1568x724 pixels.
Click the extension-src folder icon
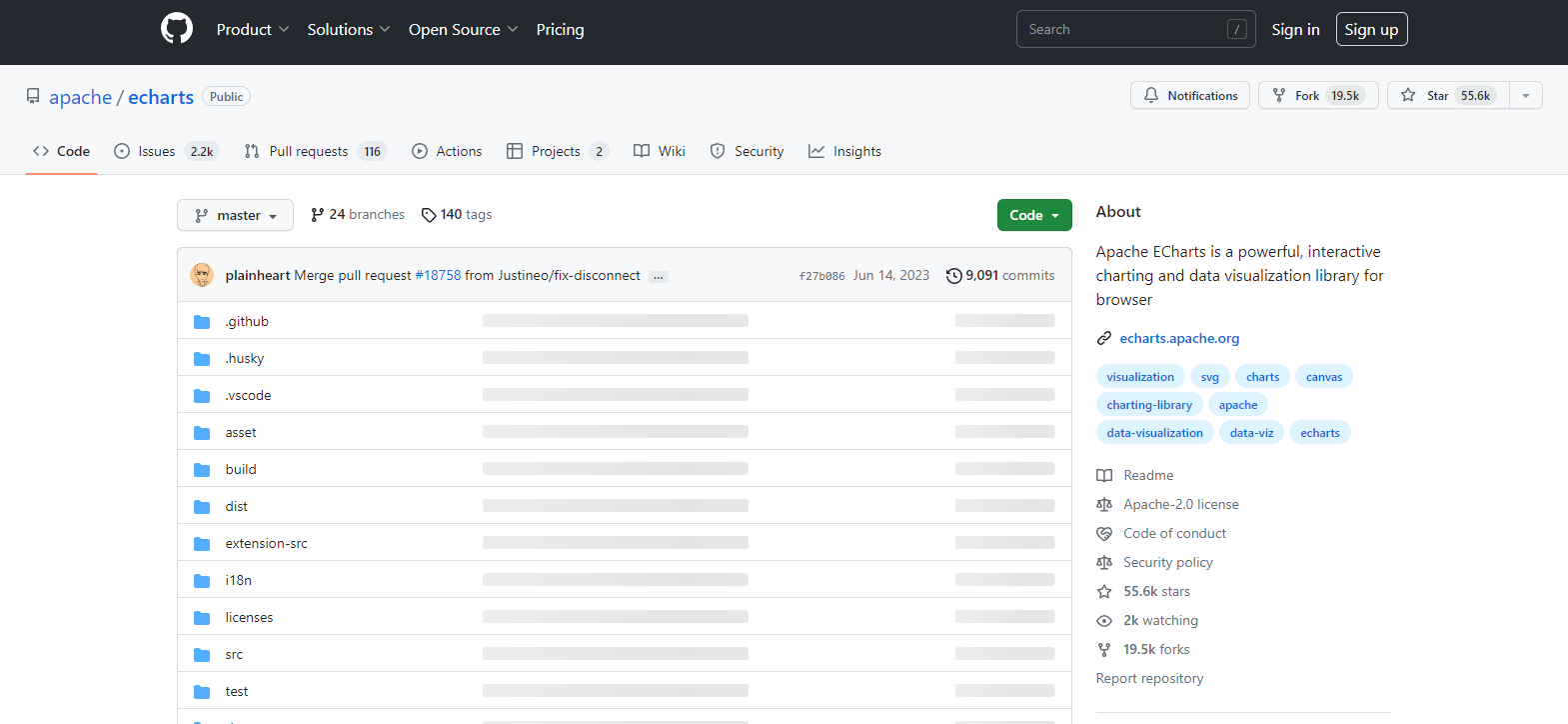[202, 544]
